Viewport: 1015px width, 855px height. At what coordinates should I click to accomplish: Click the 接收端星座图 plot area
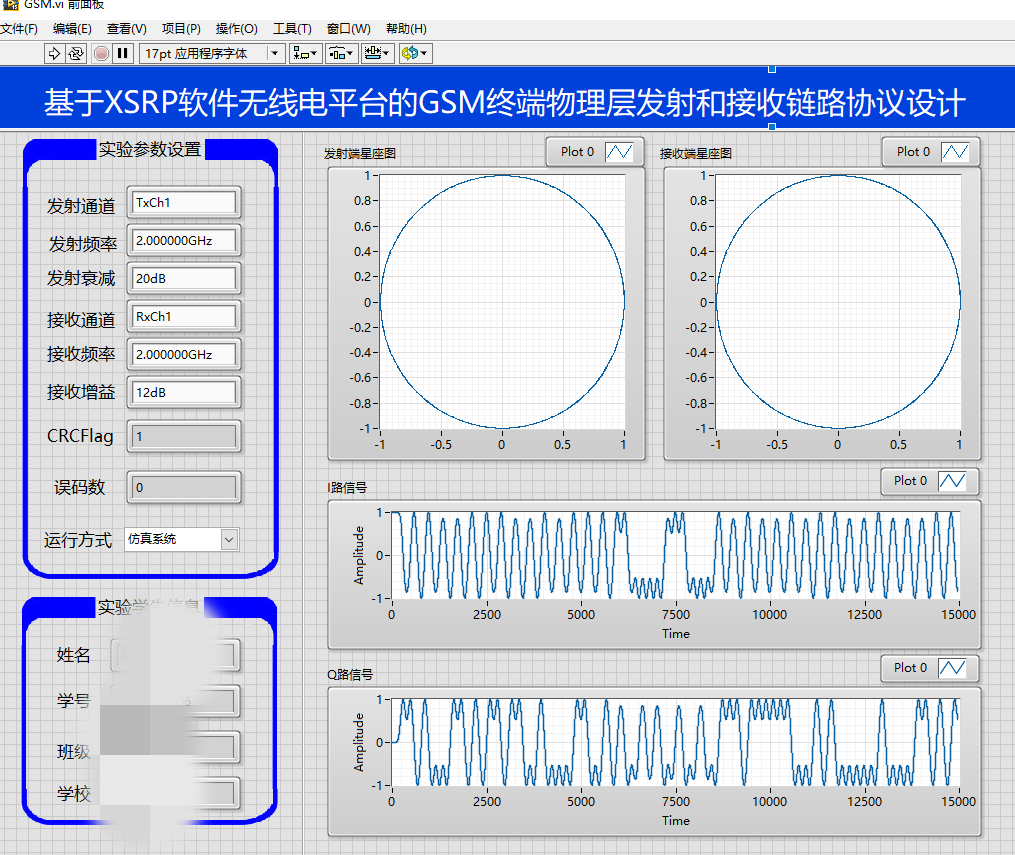pos(838,302)
